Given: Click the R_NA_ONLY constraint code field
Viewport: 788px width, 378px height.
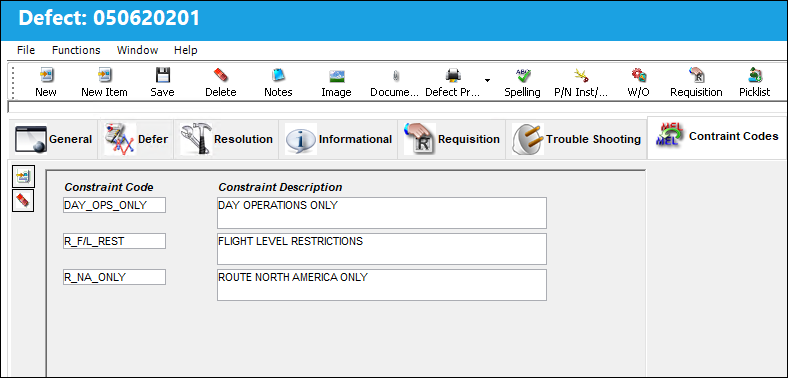Looking at the screenshot, I should [x=114, y=277].
